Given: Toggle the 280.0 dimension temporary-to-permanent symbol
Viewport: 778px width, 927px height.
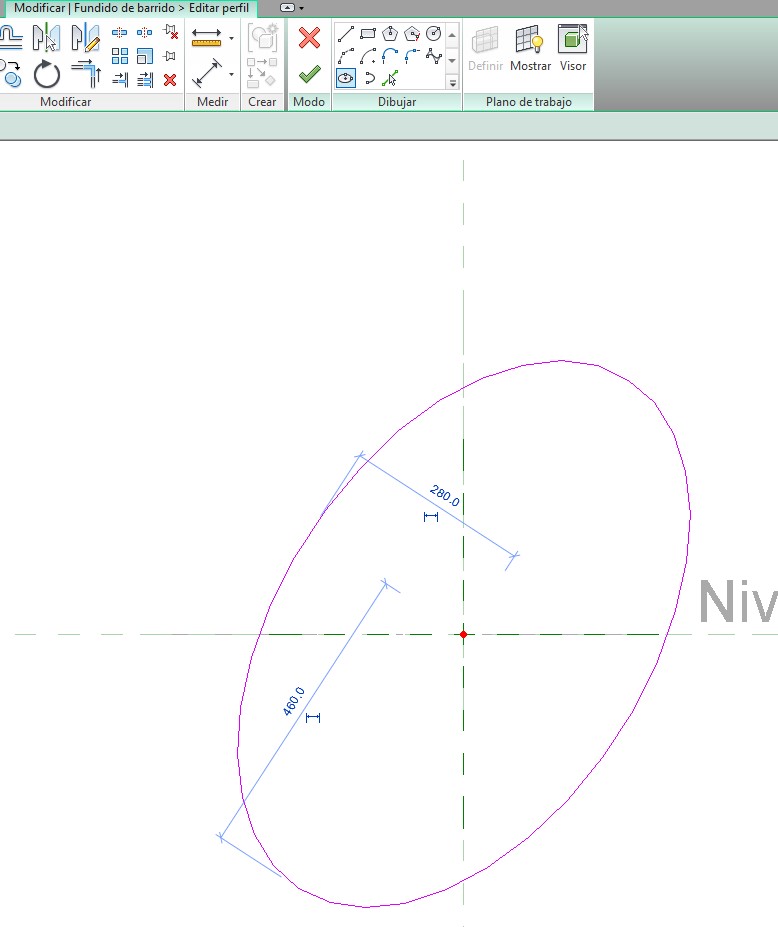Looking at the screenshot, I should tap(431, 517).
